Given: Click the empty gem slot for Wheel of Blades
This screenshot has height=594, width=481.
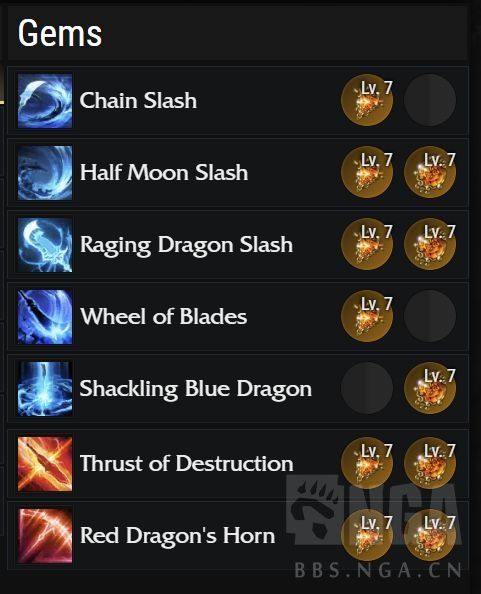Looking at the screenshot, I should [x=430, y=316].
